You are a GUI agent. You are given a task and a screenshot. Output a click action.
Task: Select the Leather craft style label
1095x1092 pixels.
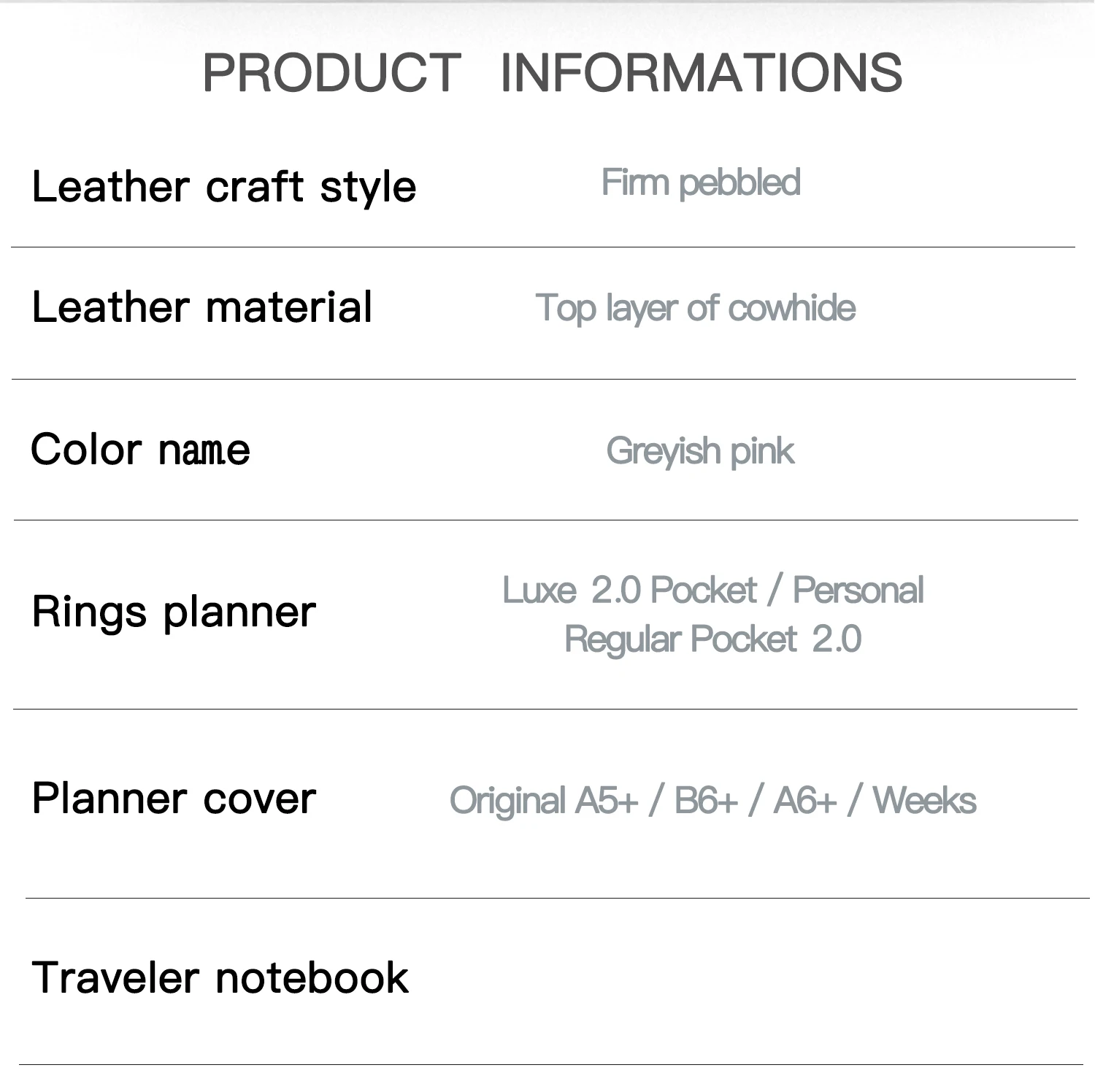click(x=224, y=187)
